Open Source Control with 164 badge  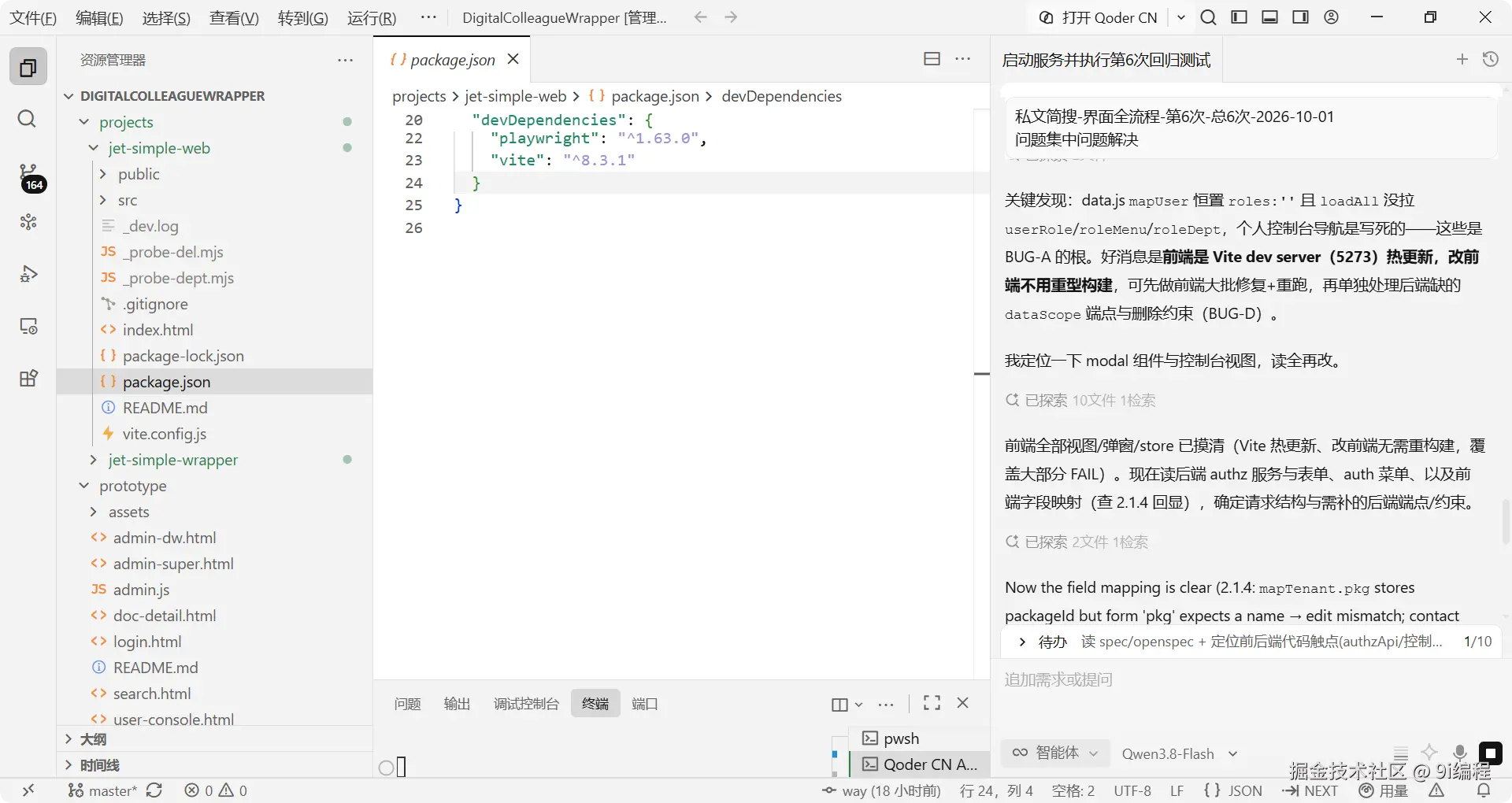[29, 176]
